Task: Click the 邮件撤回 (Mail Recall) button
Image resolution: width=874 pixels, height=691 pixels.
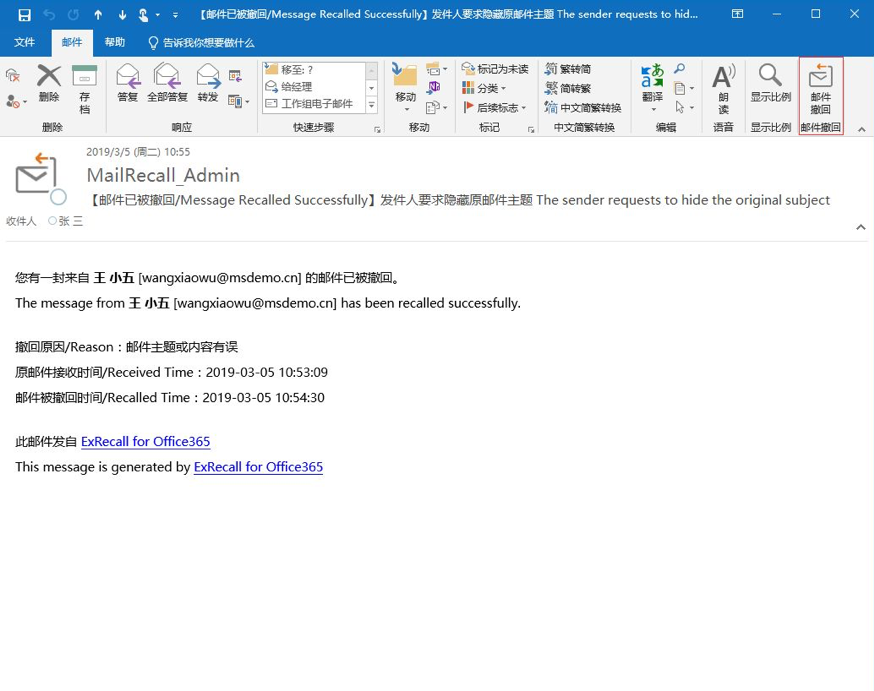Action: click(820, 88)
